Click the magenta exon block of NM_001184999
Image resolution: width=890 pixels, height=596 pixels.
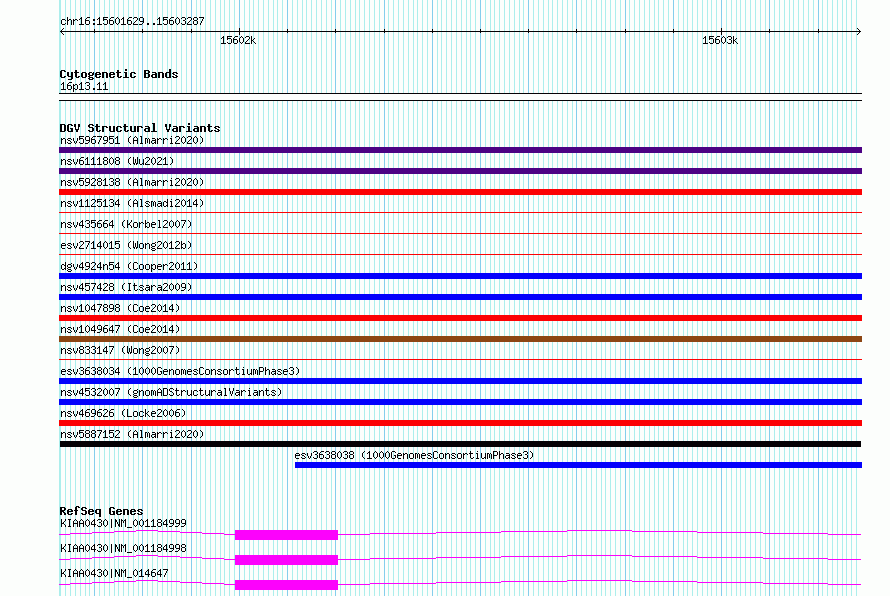coord(287,535)
